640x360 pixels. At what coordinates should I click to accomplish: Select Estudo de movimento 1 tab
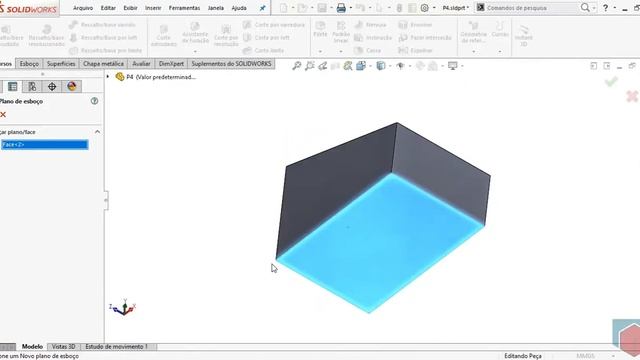click(116, 347)
